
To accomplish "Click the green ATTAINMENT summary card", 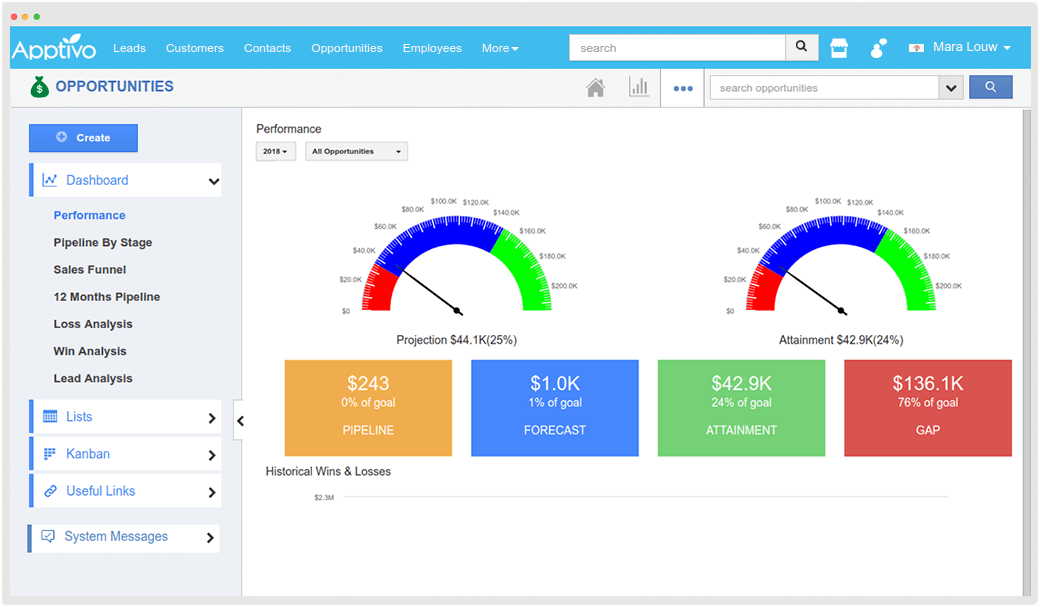I will pyautogui.click(x=741, y=407).
